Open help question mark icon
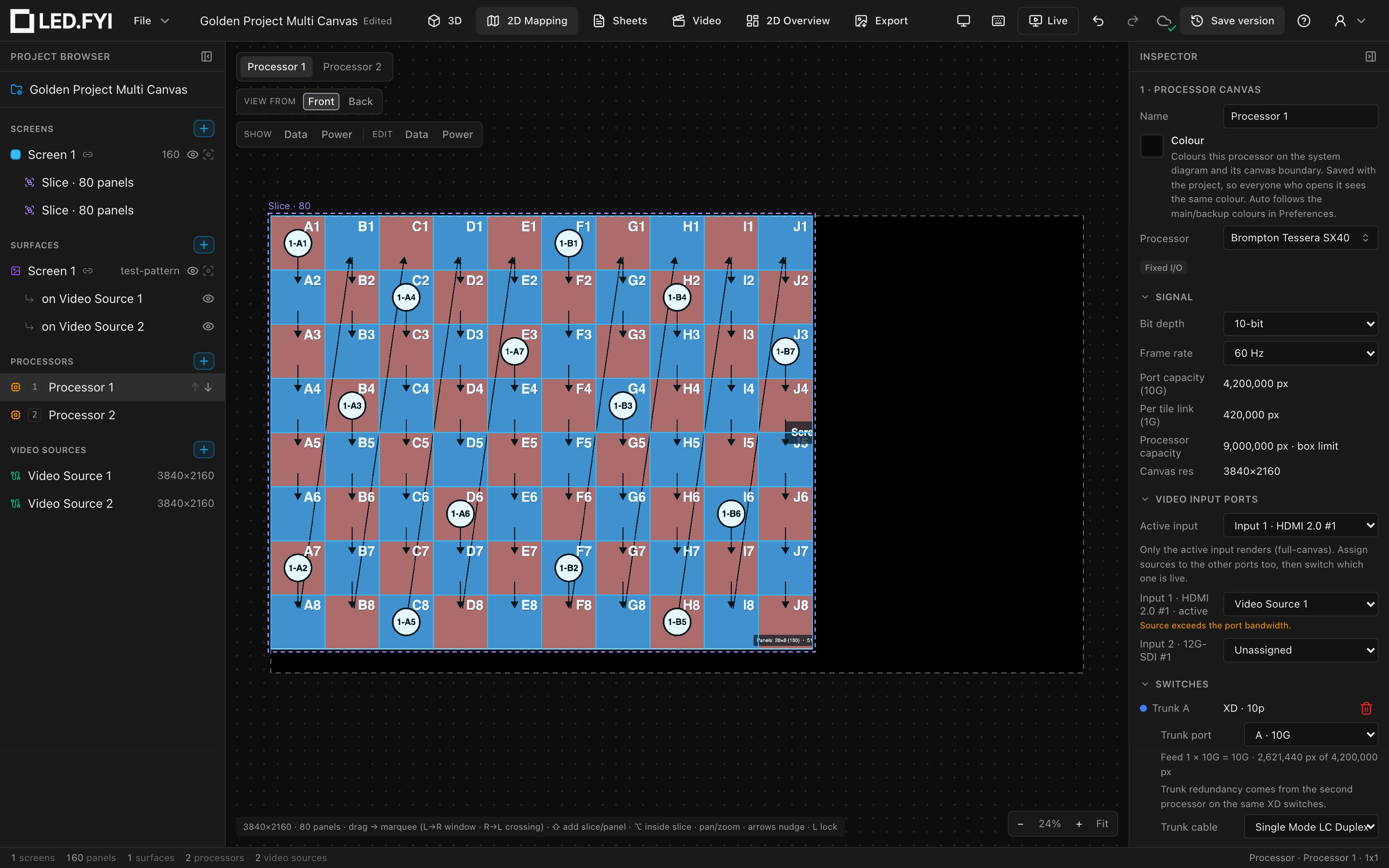 [x=1303, y=21]
